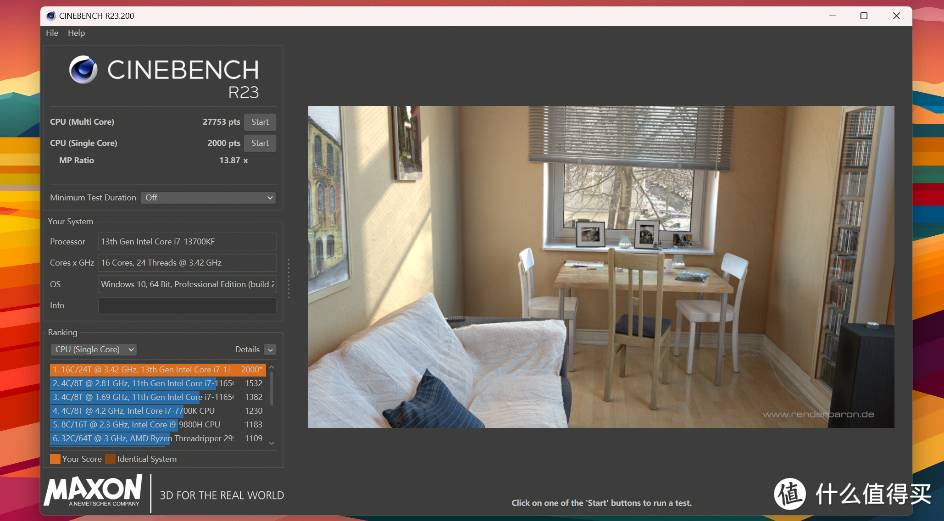Select ranking row 4 Core i7-7700K

point(158,411)
